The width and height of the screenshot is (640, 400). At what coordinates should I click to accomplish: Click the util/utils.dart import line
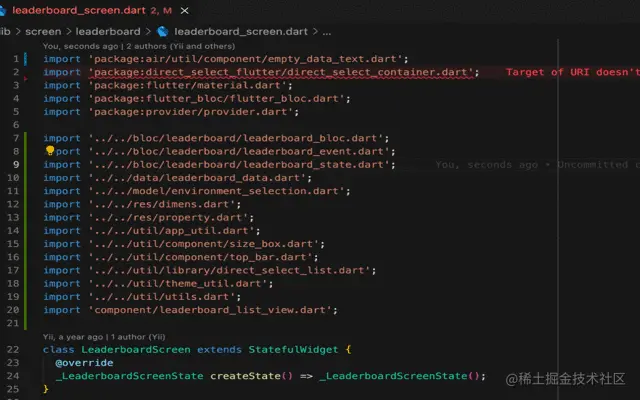(x=142, y=297)
